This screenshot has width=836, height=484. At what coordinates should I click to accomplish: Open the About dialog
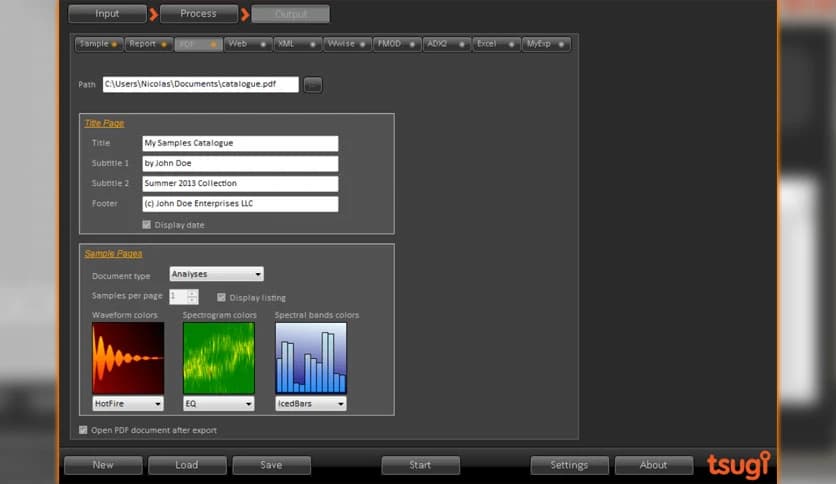[654, 465]
